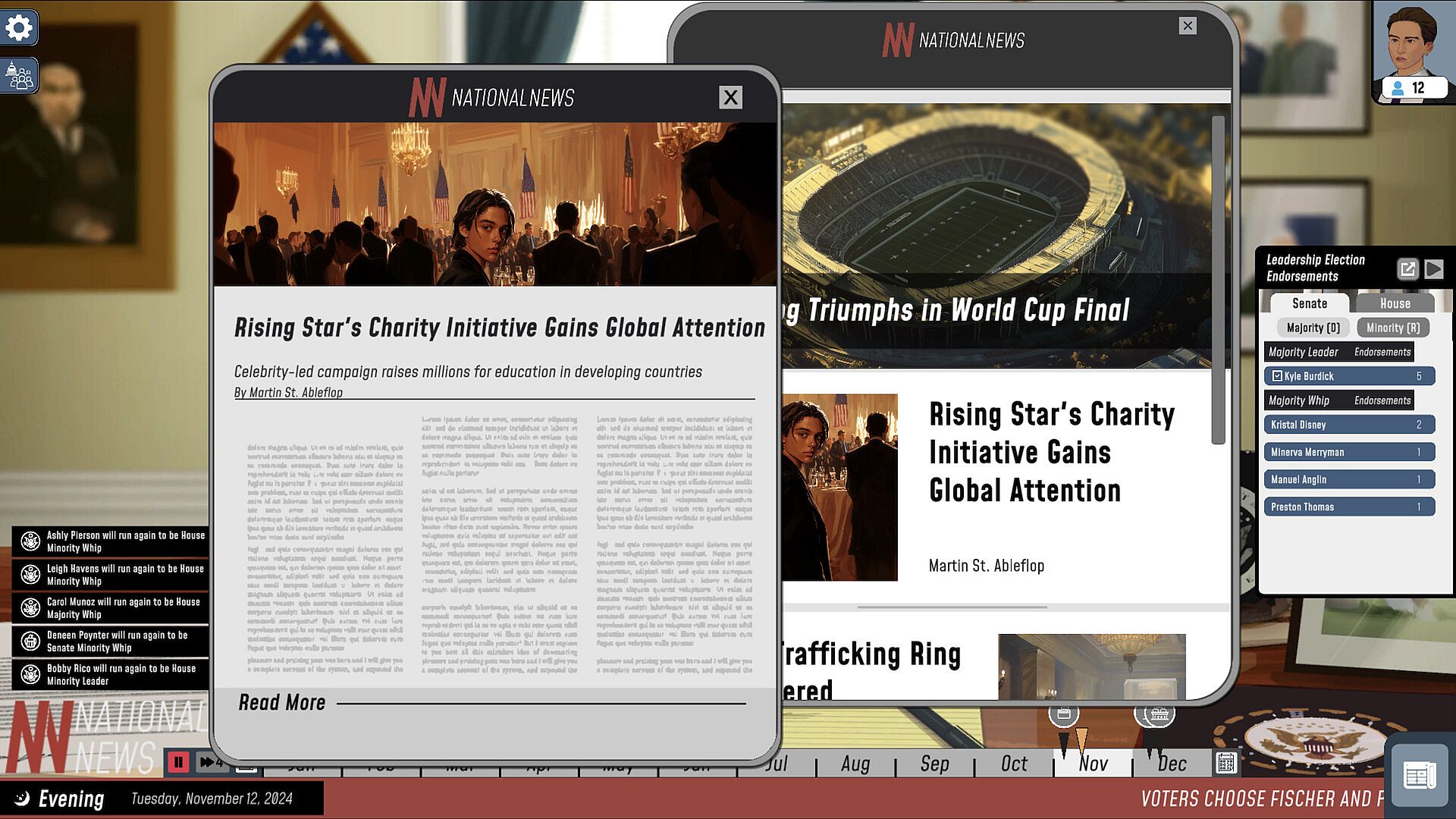Open the settings gear menu
The width and height of the screenshot is (1456, 819).
click(x=19, y=28)
